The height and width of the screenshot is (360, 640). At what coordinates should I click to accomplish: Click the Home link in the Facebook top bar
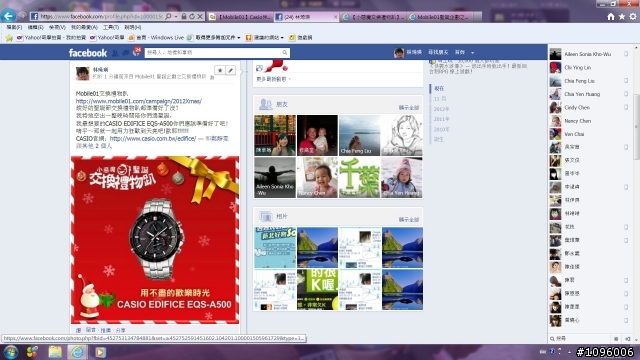click(460, 52)
